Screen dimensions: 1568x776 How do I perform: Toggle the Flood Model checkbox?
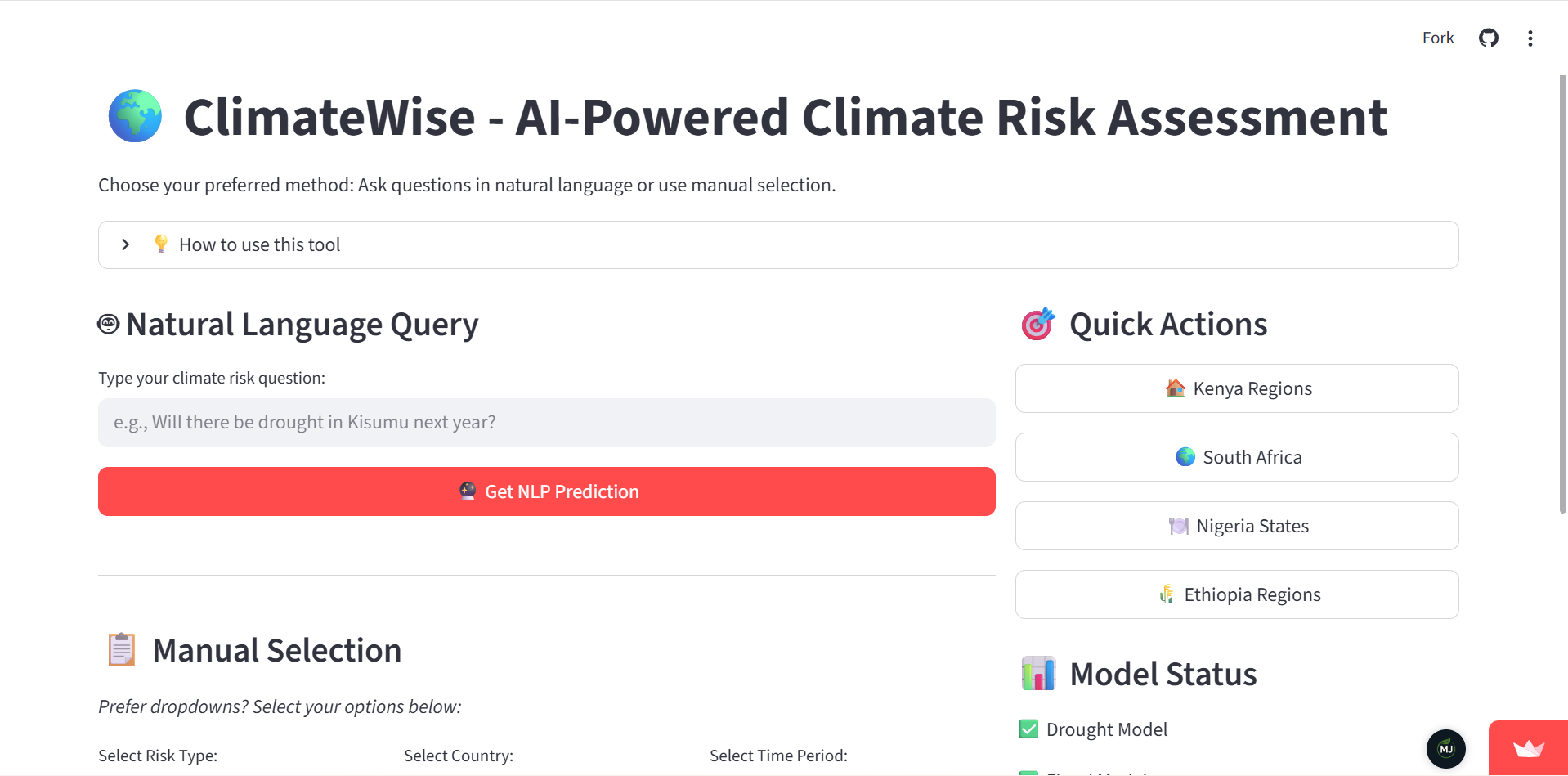1027,773
